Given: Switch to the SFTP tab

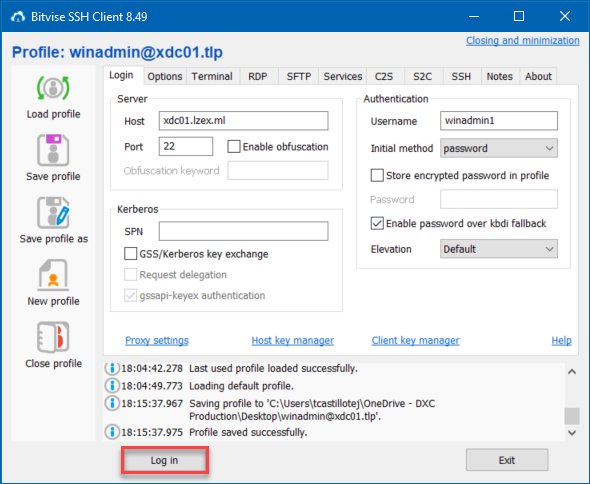Looking at the screenshot, I should point(299,76).
